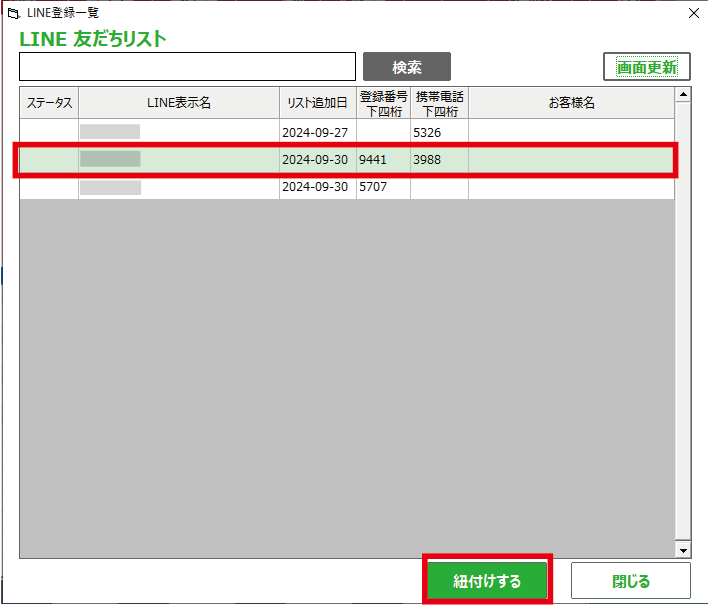708x605 pixels.
Task: Select the phone digits cell 5326
Action: (439, 132)
